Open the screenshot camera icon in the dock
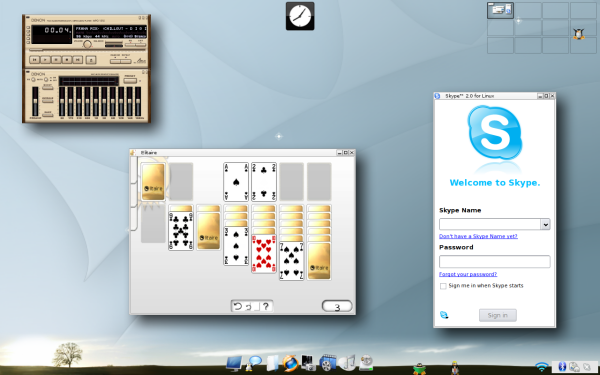The image size is (600, 375). click(308, 363)
